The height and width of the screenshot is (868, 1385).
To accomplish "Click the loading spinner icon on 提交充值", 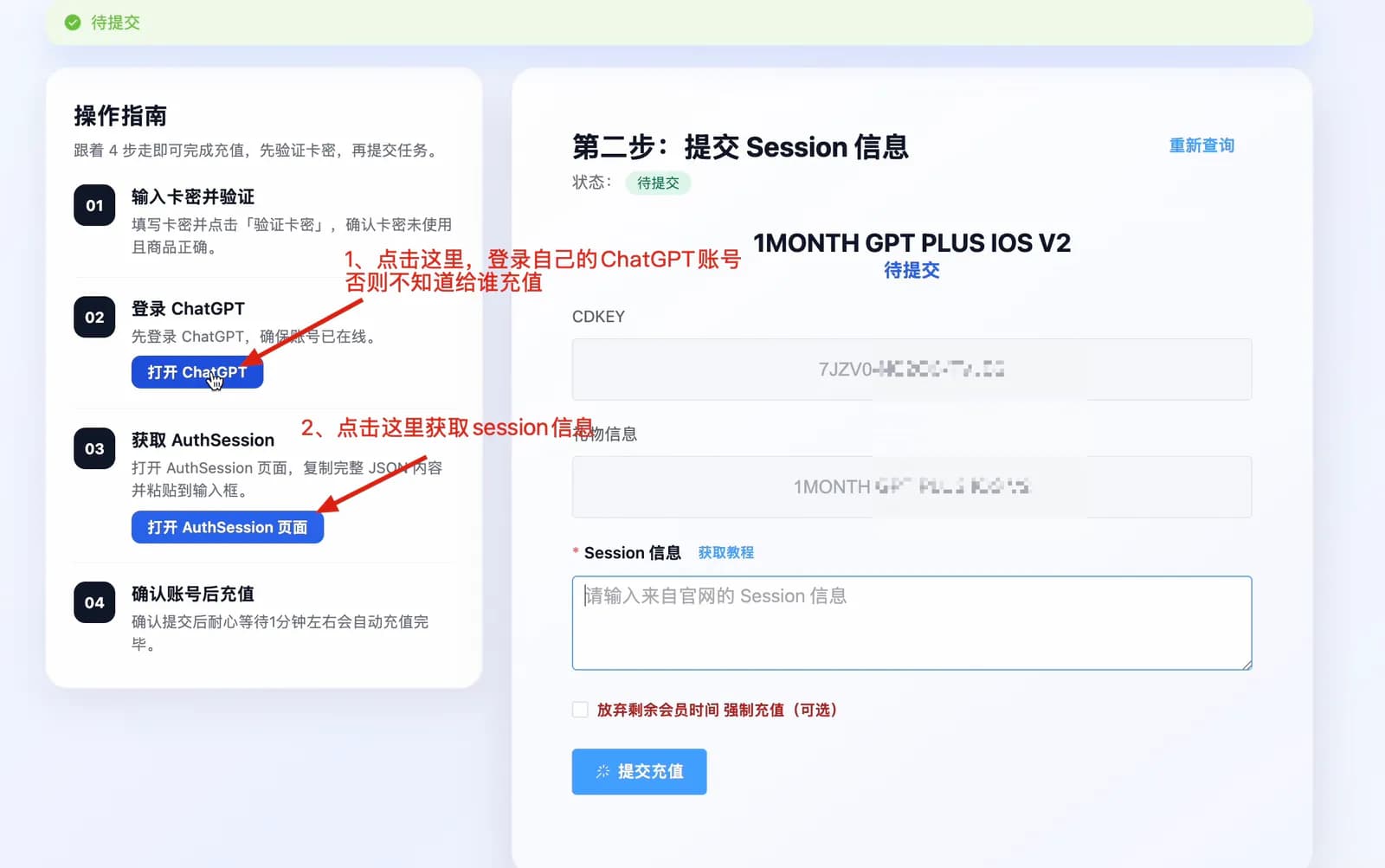I will [x=602, y=771].
